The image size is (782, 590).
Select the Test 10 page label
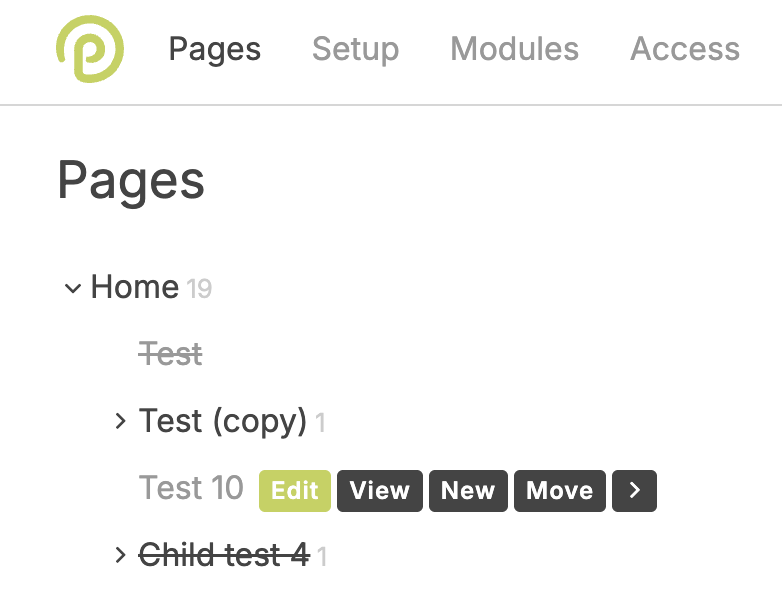click(x=191, y=488)
